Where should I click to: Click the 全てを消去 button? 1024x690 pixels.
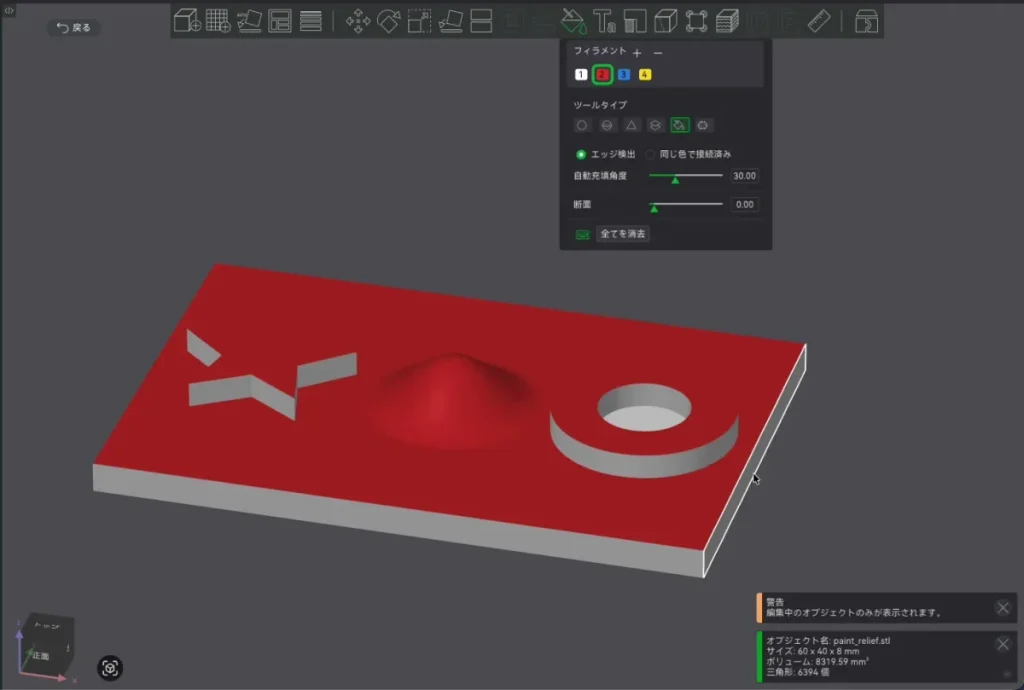tap(622, 234)
